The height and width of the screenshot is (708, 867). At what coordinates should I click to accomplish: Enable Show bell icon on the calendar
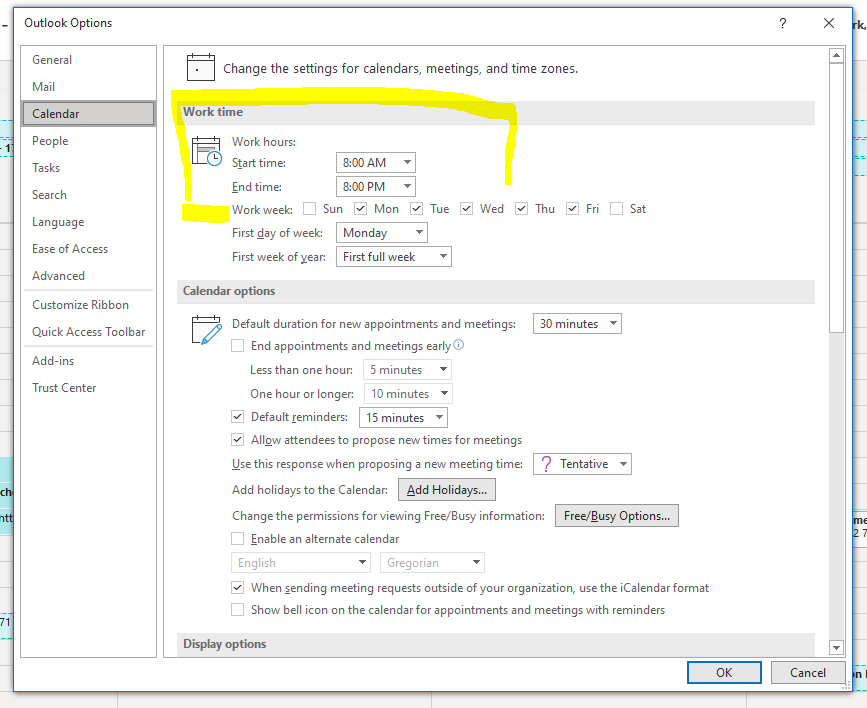(x=238, y=610)
